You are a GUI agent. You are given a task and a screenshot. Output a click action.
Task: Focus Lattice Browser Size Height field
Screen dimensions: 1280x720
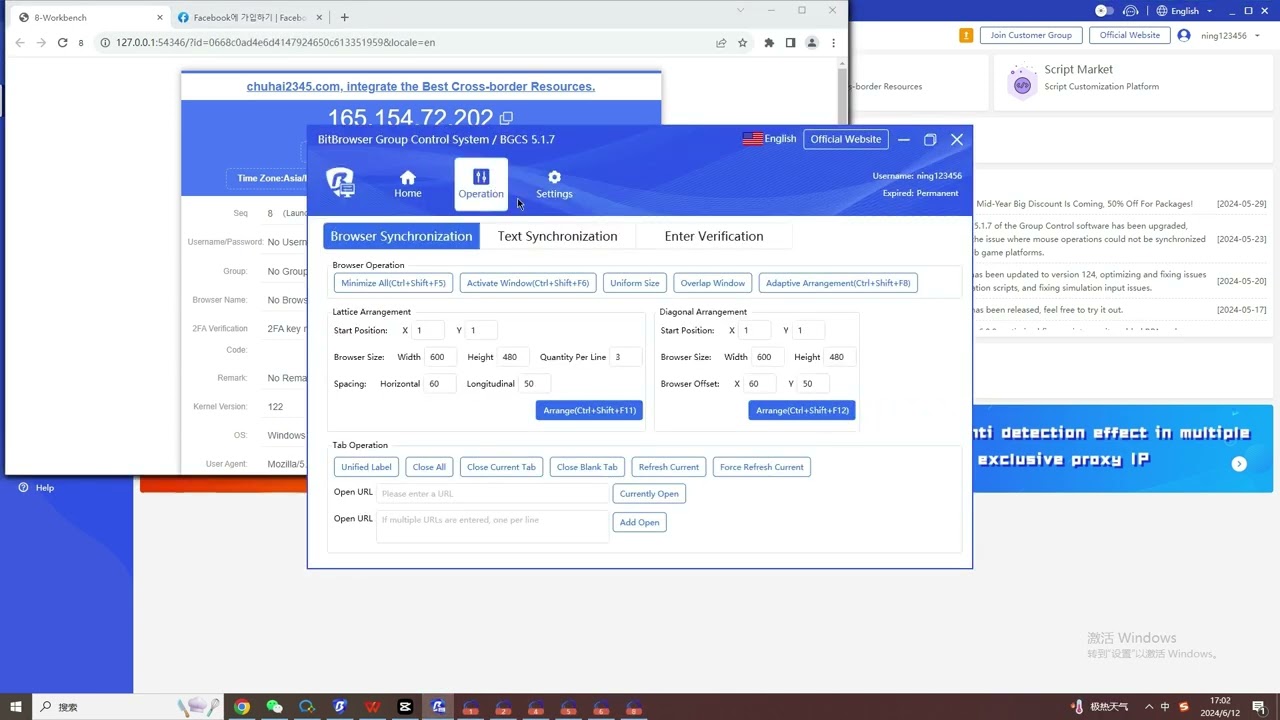click(513, 357)
